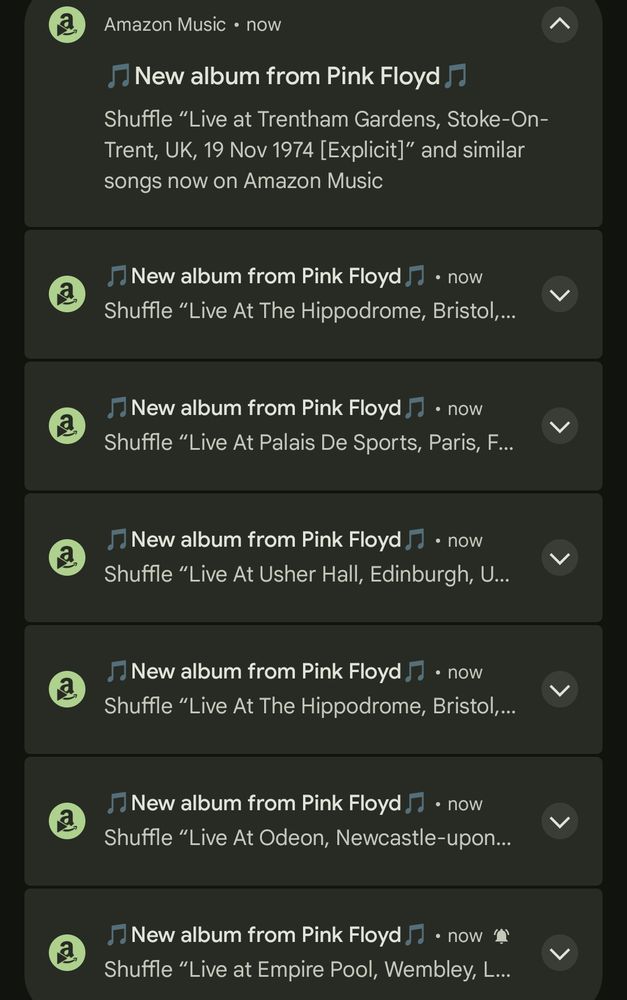This screenshot has height=1000, width=627.
Task: Tap the Amazon Music icon on the Usher Hall Edinburgh notification
Action: (x=66, y=557)
